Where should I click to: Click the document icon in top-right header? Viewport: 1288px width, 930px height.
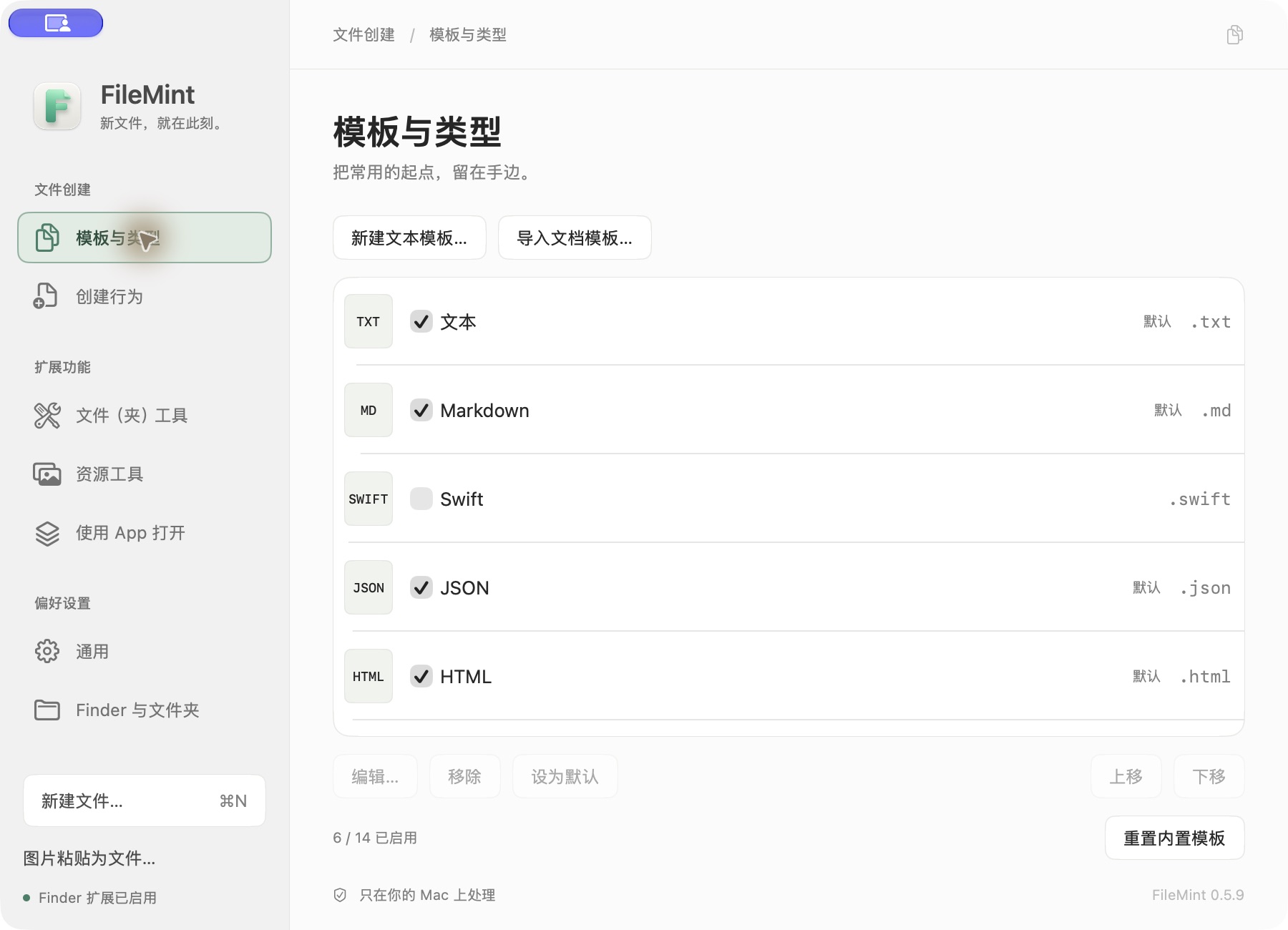pos(1234,34)
